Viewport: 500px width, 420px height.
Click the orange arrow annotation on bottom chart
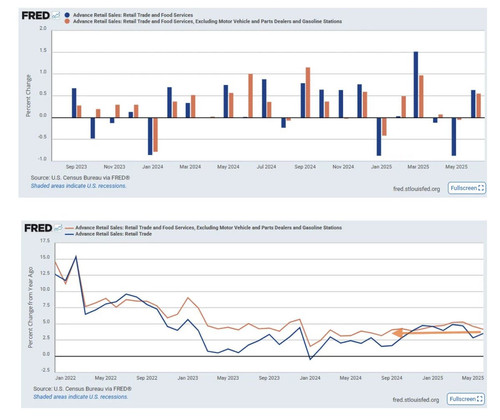coord(437,332)
